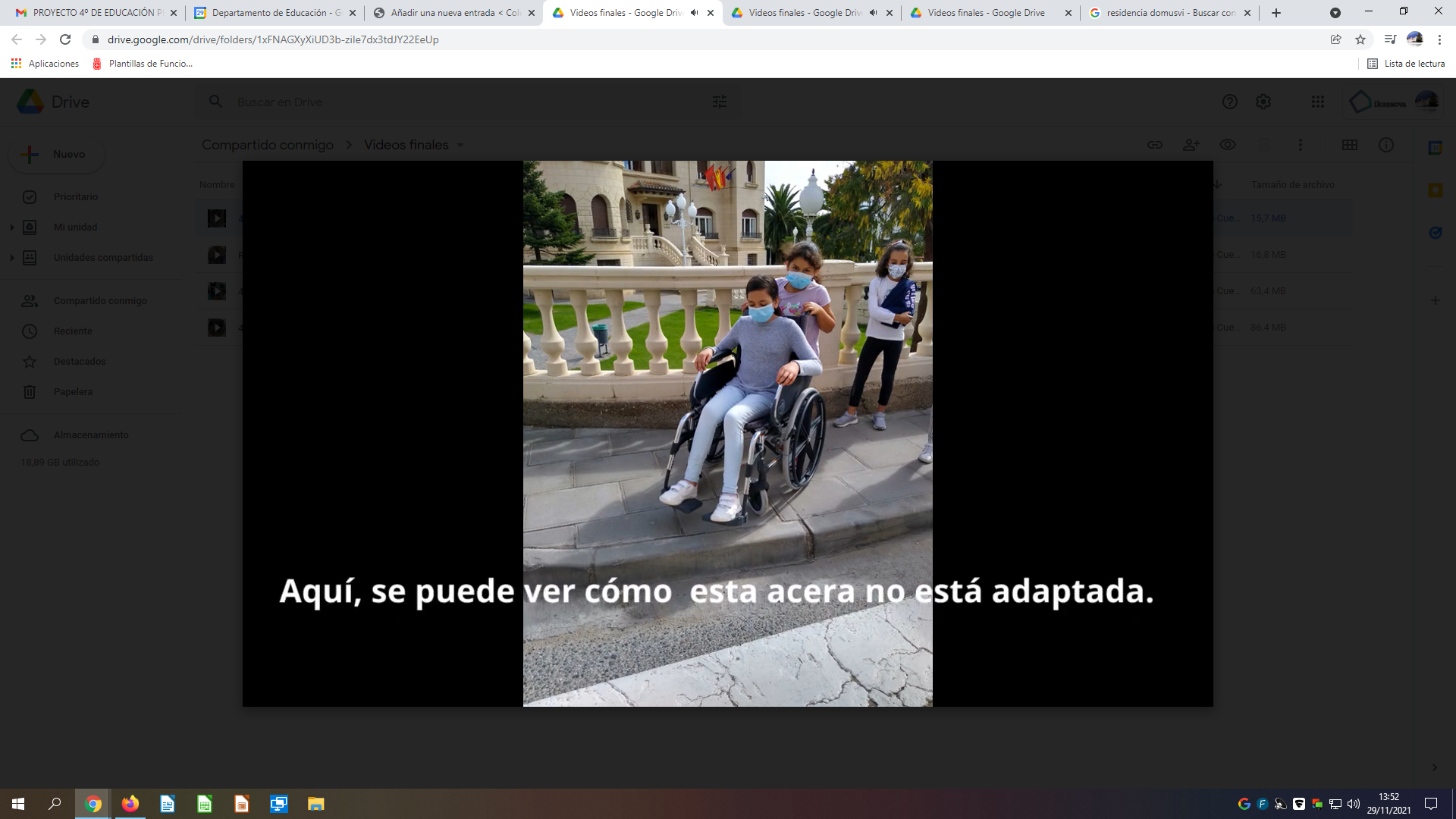Open Windows Start menu
The image size is (1456, 819).
tap(18, 804)
